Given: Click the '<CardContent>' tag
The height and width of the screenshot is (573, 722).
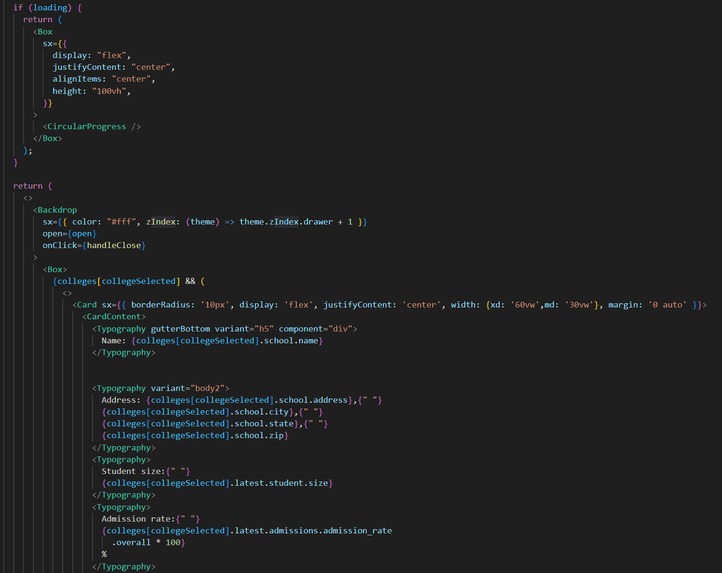Looking at the screenshot, I should click(114, 317).
